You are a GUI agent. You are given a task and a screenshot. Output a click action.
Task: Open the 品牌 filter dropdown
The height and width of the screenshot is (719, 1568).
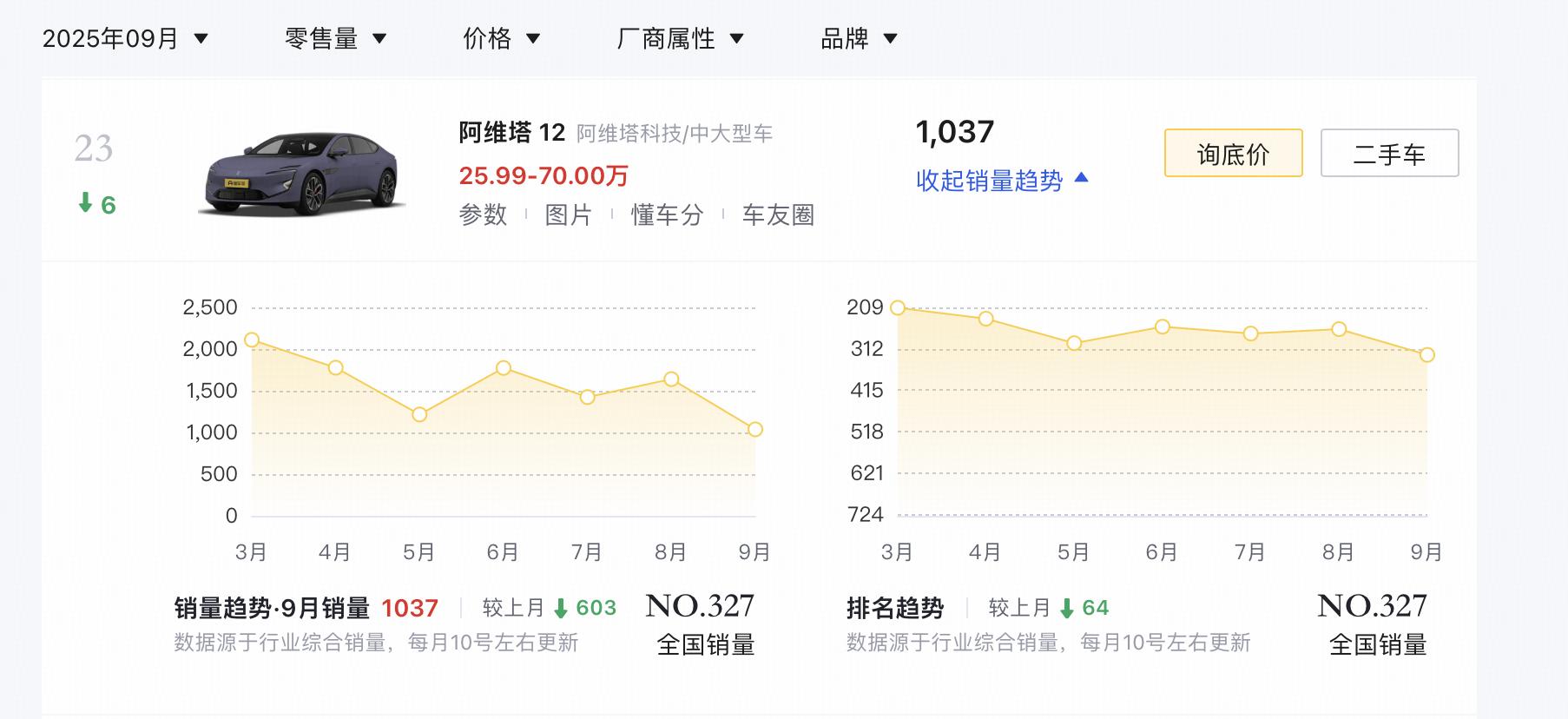pos(859,38)
